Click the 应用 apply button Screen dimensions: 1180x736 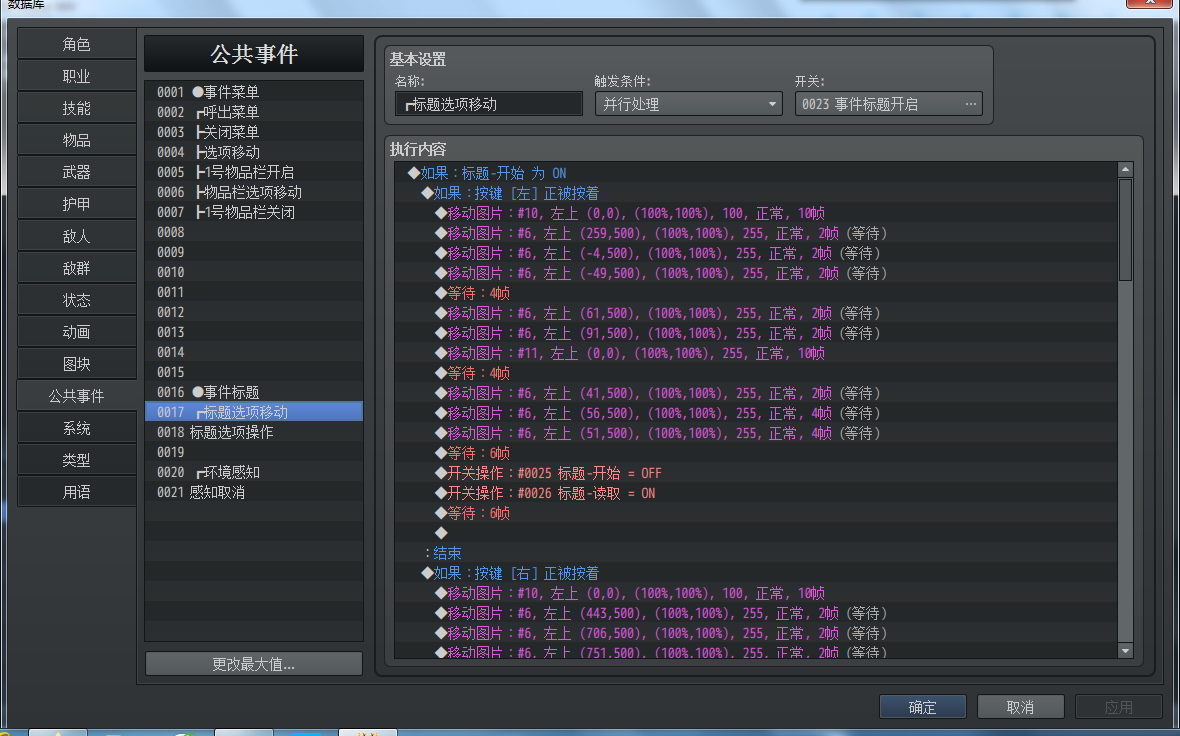pos(1118,707)
